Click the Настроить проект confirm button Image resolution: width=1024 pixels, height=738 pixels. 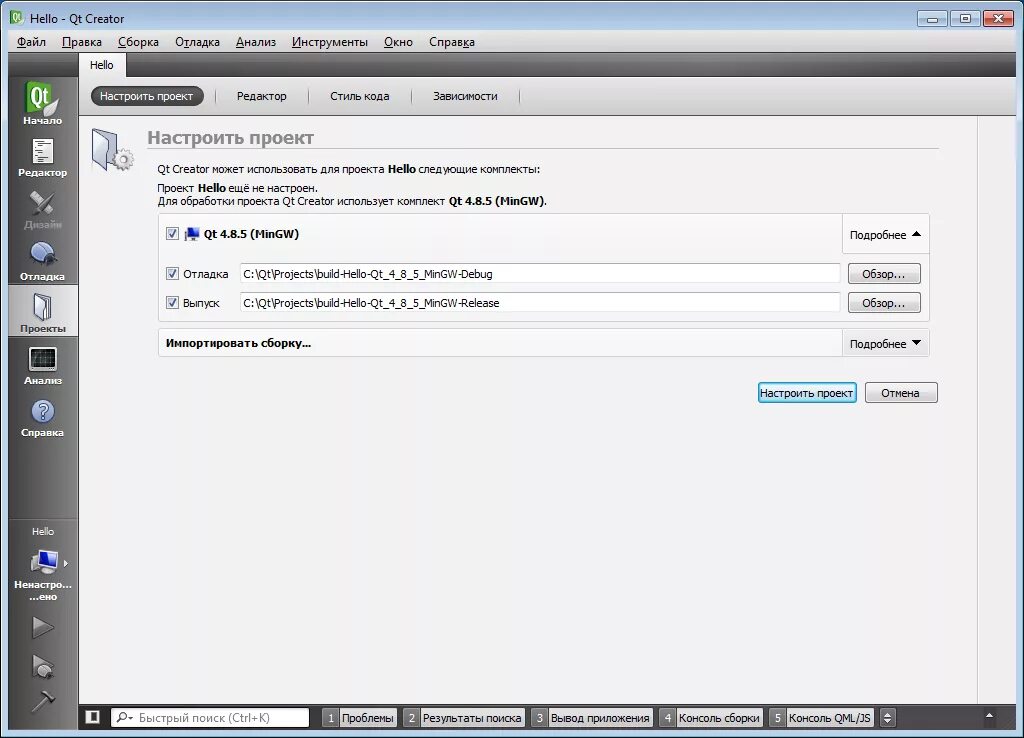(807, 393)
